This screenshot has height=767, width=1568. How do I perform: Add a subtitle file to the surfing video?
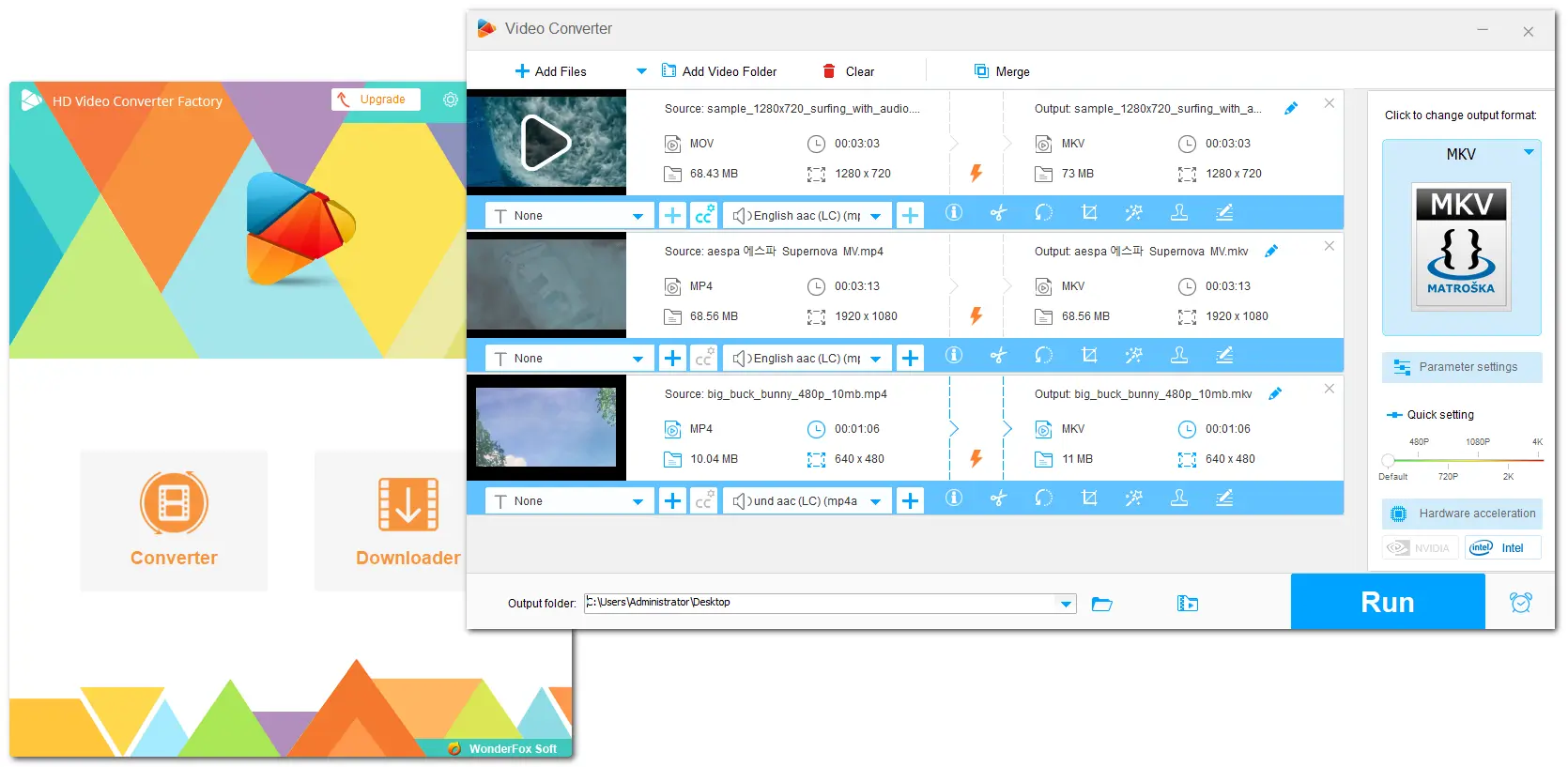pyautogui.click(x=672, y=215)
